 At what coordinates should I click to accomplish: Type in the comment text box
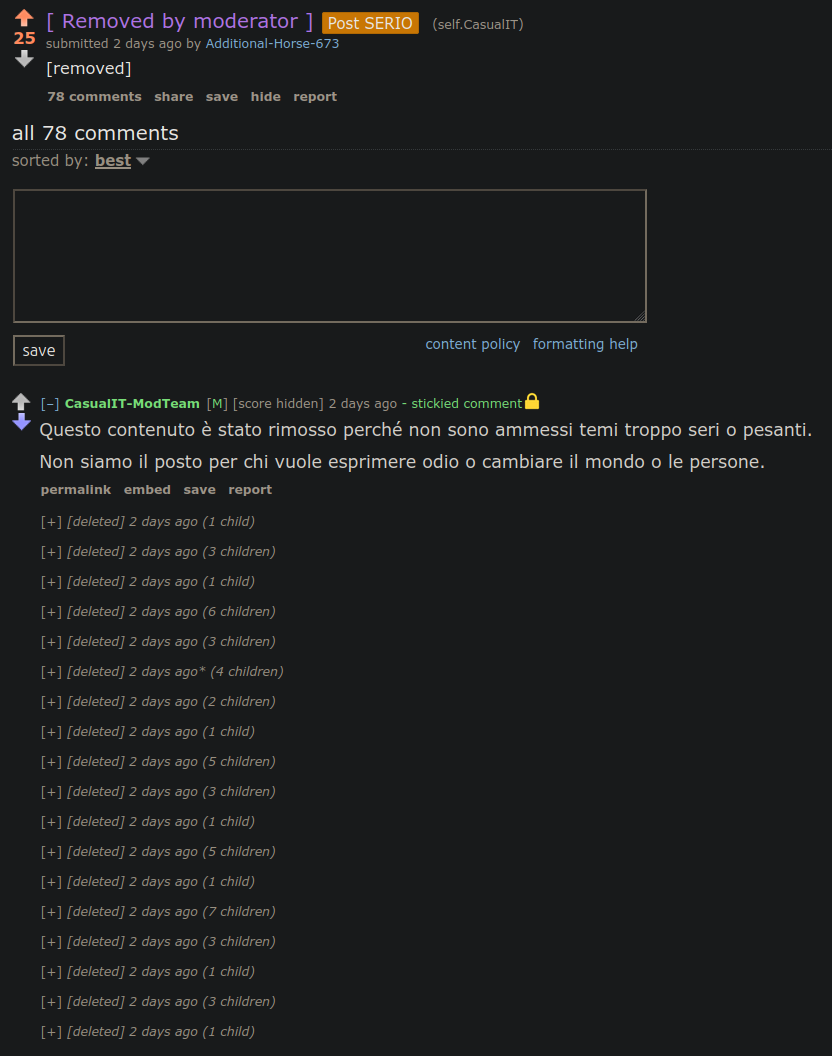click(x=329, y=256)
